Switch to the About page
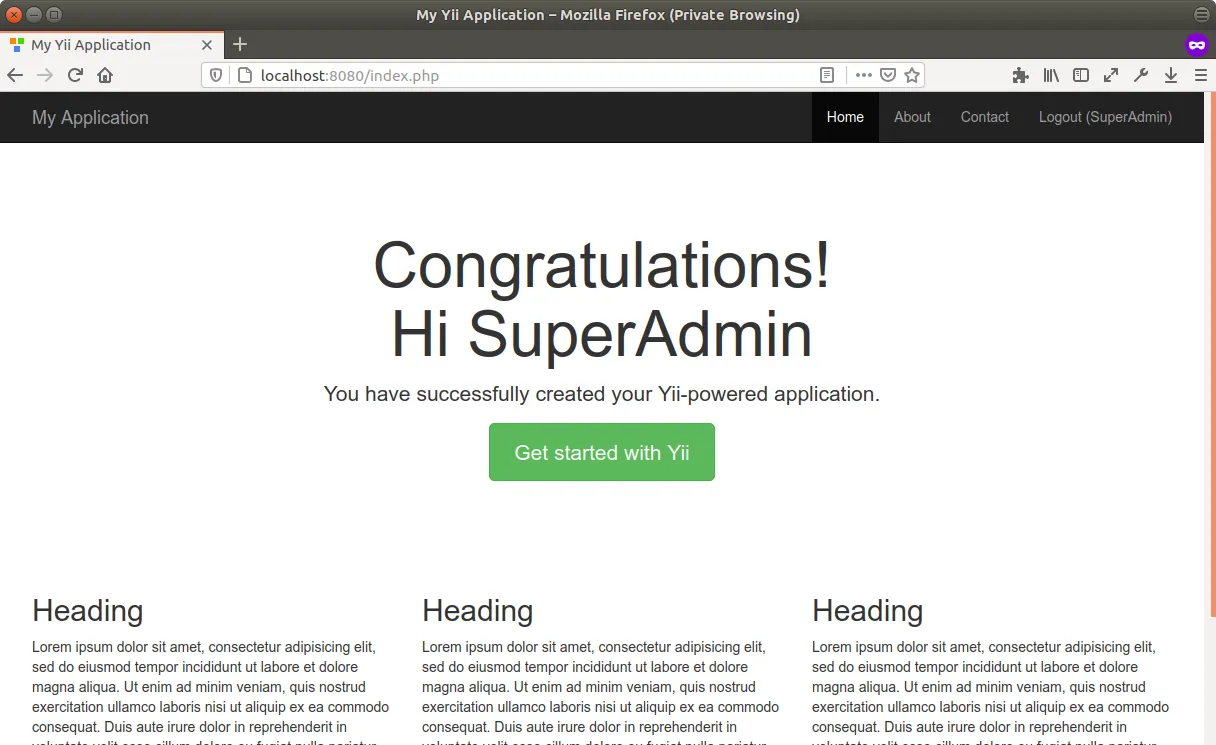The image size is (1216, 745). [911, 117]
